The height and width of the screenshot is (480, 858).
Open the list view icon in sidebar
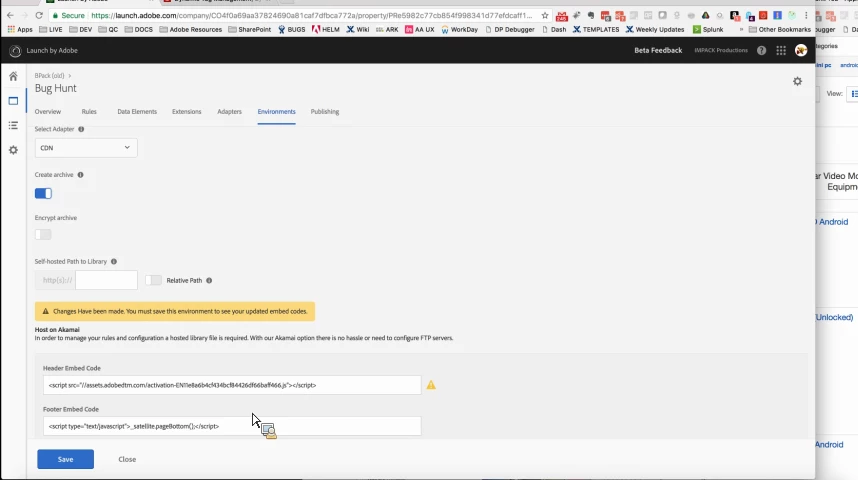click(x=13, y=125)
